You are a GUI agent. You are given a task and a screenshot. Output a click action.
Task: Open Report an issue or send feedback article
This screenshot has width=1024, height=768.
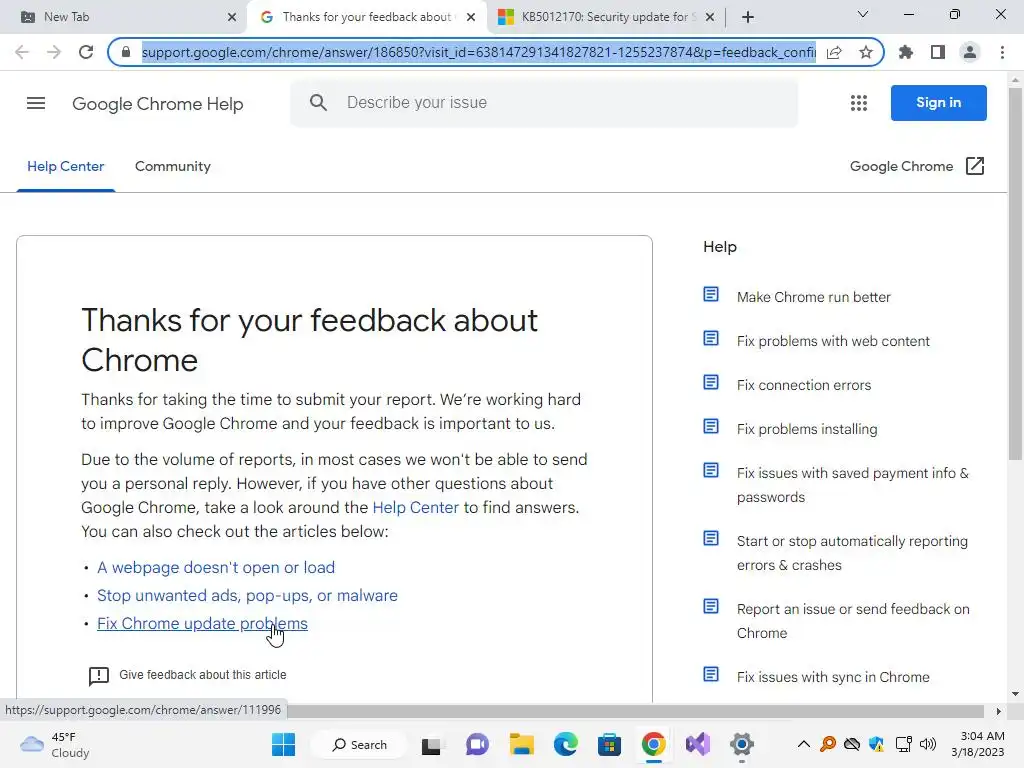click(853, 621)
